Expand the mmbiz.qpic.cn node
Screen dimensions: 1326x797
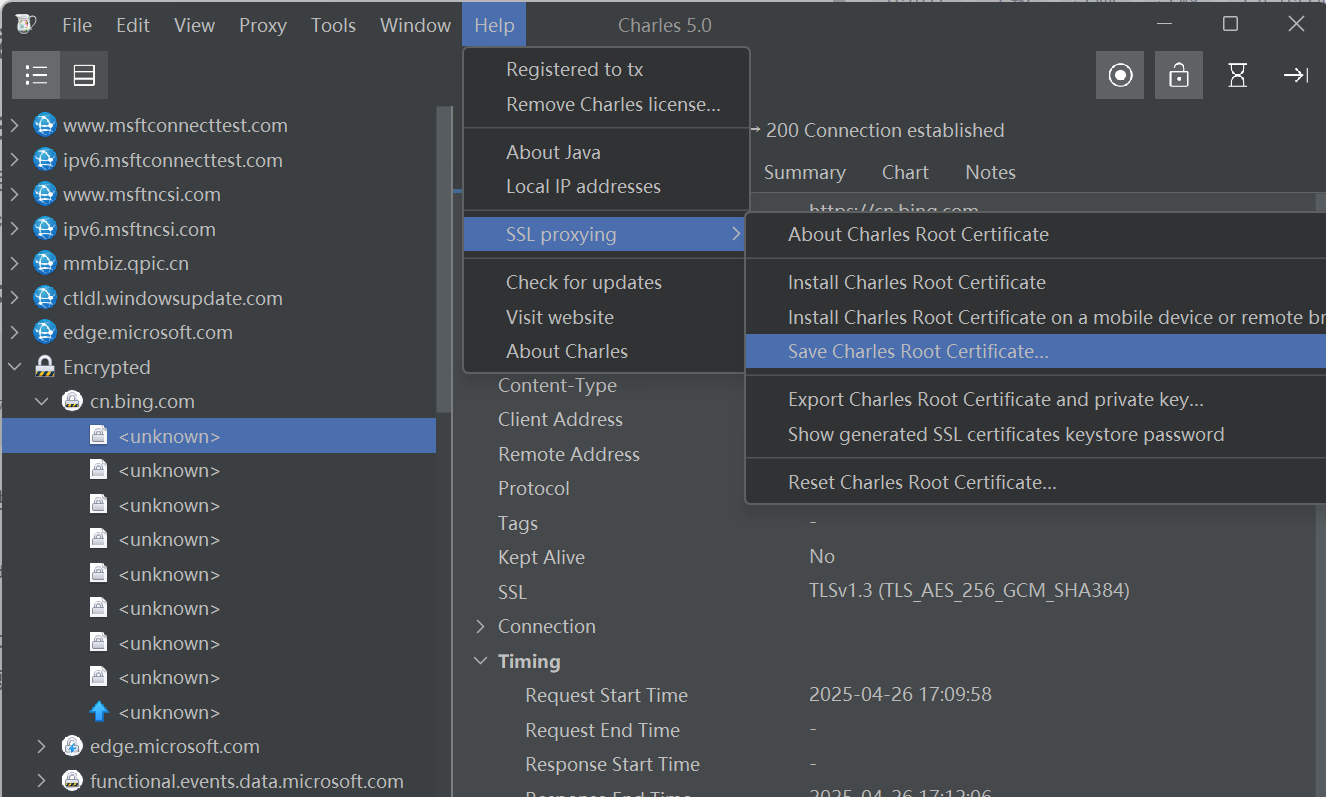click(14, 263)
